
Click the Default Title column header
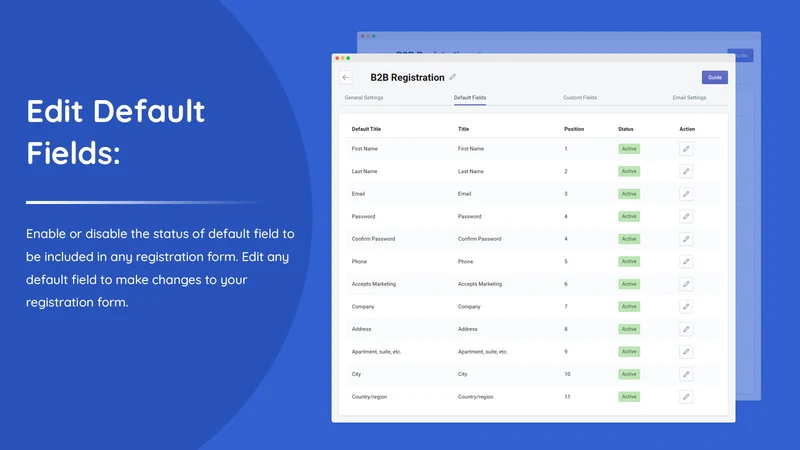coord(366,129)
